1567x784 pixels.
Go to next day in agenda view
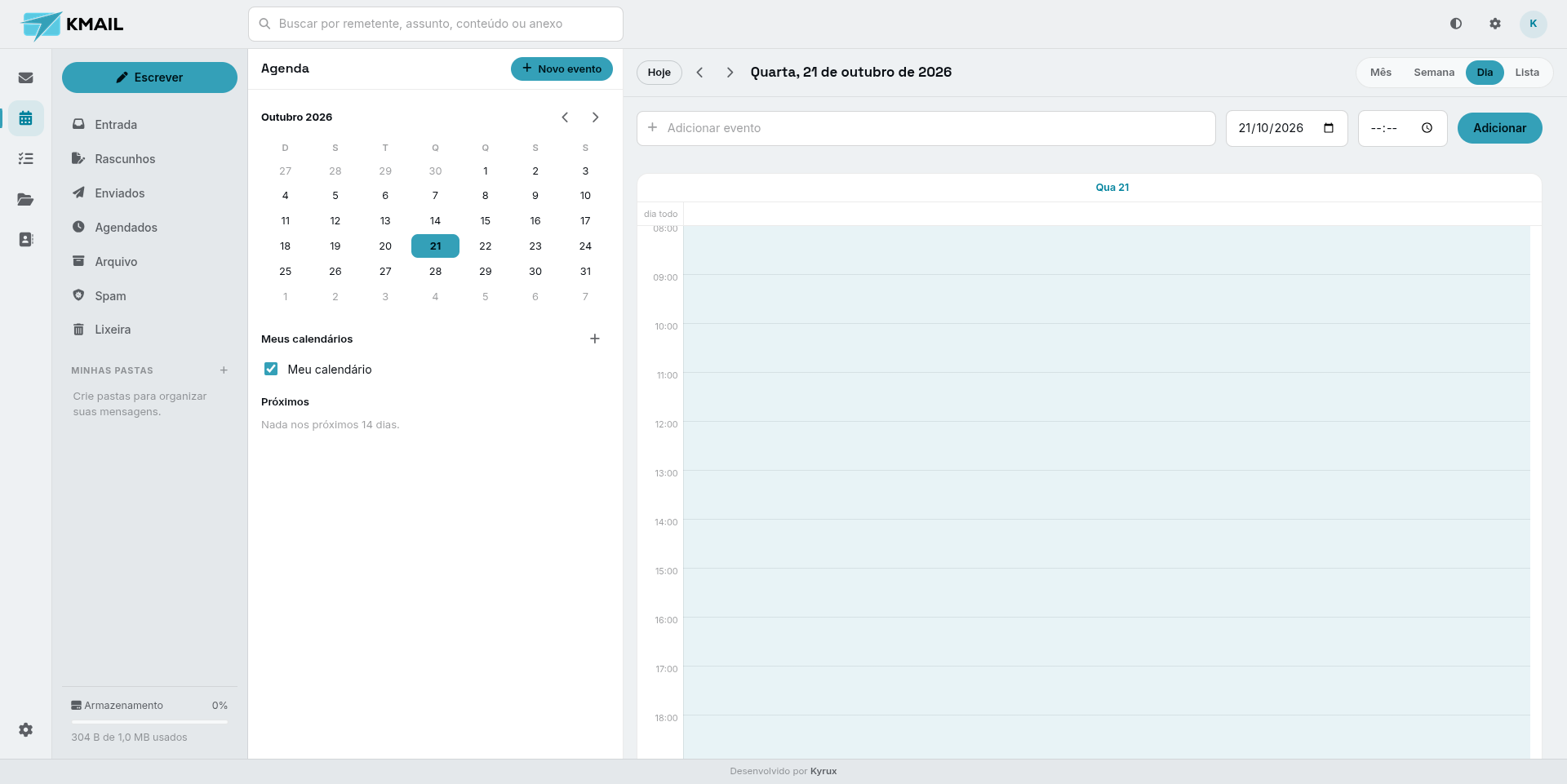click(730, 73)
